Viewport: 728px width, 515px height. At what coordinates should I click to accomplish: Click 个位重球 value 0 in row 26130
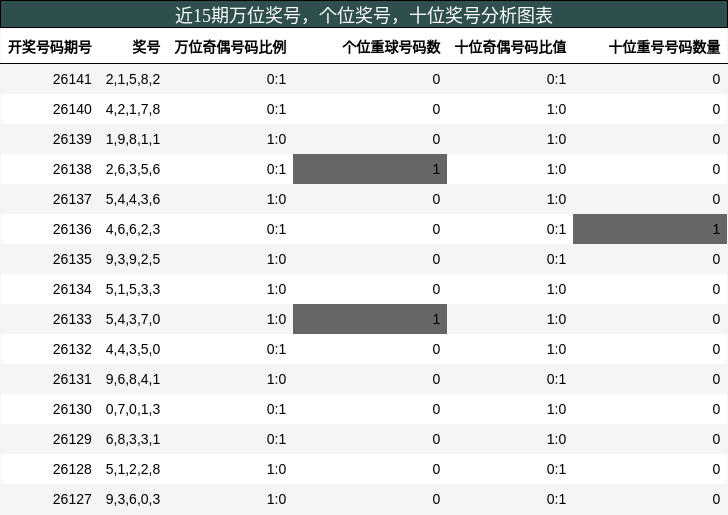click(x=436, y=410)
